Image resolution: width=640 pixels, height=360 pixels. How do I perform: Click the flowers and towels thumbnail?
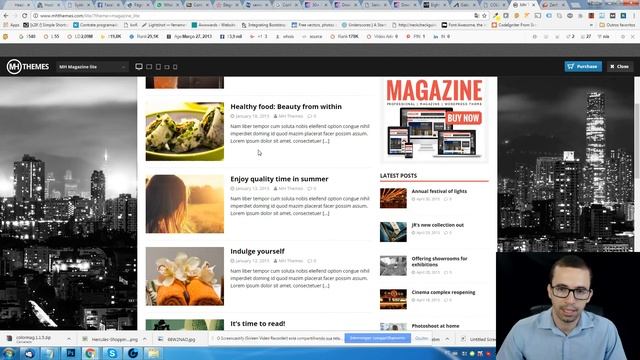pos(185,276)
